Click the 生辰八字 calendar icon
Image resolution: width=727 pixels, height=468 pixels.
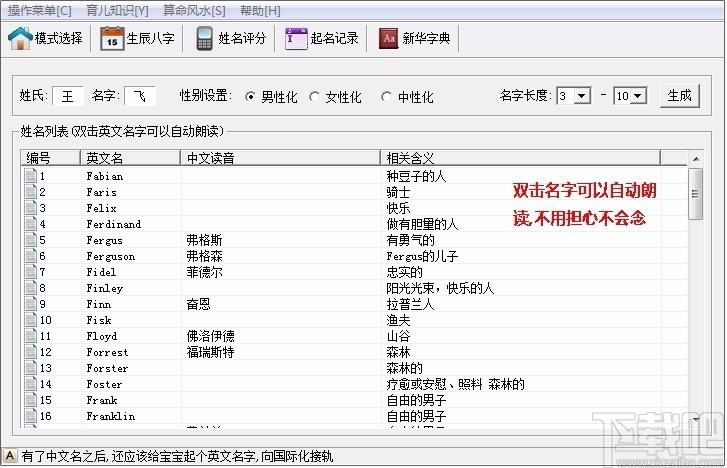[x=112, y=39]
